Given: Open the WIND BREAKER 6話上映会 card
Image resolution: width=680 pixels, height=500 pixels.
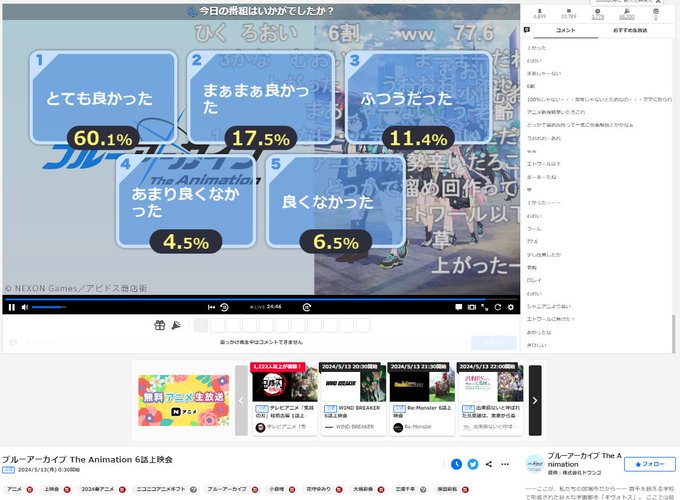Looking at the screenshot, I should pos(353,399).
